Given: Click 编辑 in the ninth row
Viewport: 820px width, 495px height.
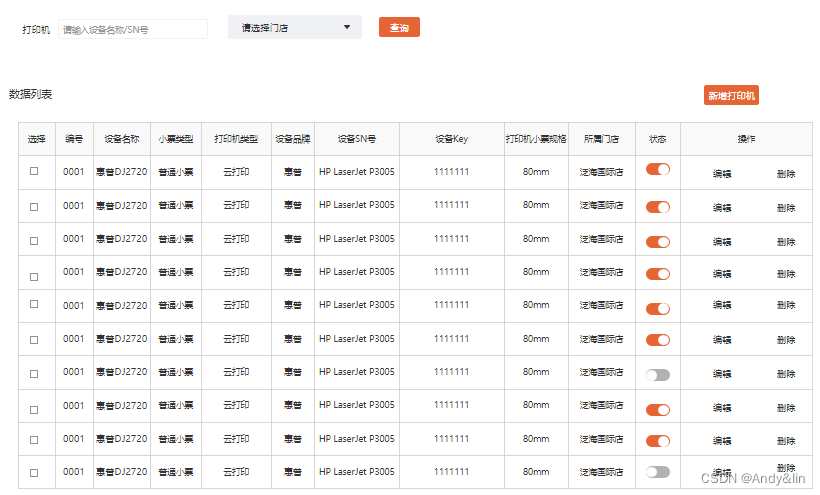Looking at the screenshot, I should click(722, 441).
